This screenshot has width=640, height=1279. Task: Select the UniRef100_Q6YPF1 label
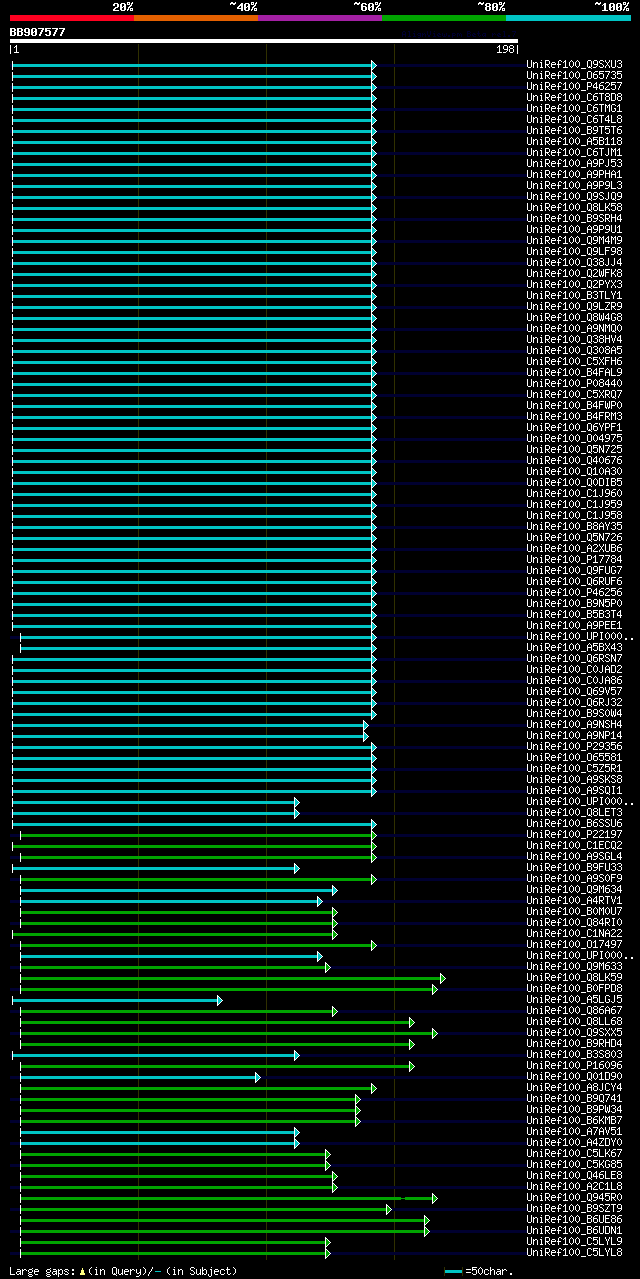click(574, 427)
